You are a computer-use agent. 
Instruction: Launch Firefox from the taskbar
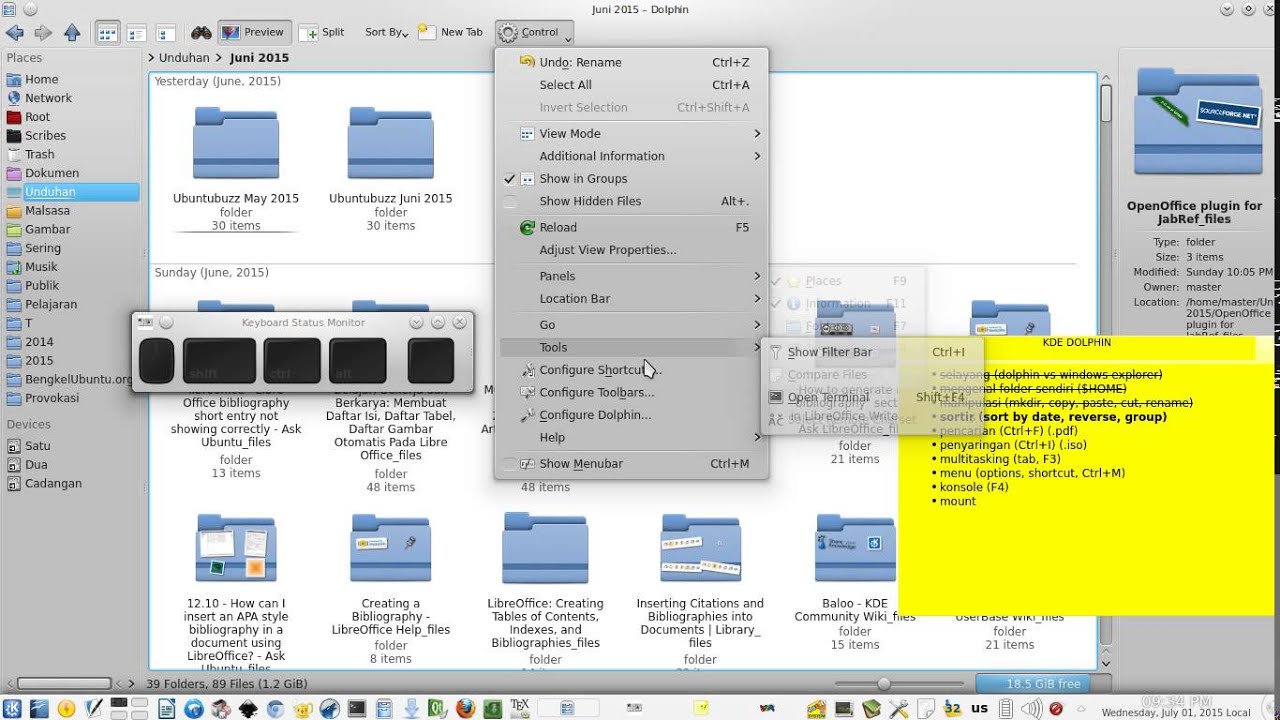click(465, 709)
